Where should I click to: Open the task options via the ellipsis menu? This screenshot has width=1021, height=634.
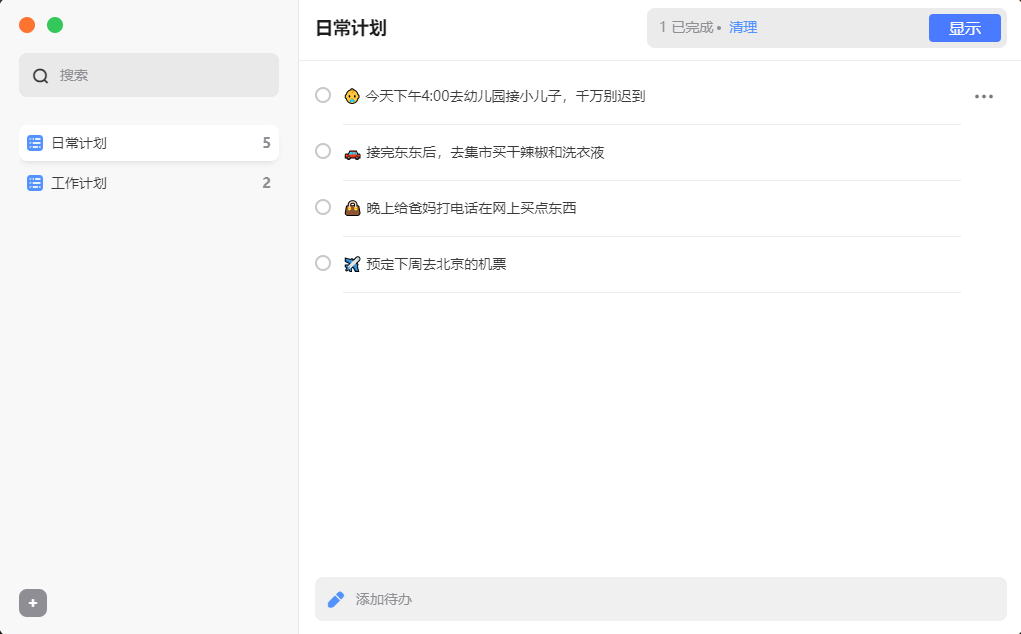pyautogui.click(x=984, y=95)
